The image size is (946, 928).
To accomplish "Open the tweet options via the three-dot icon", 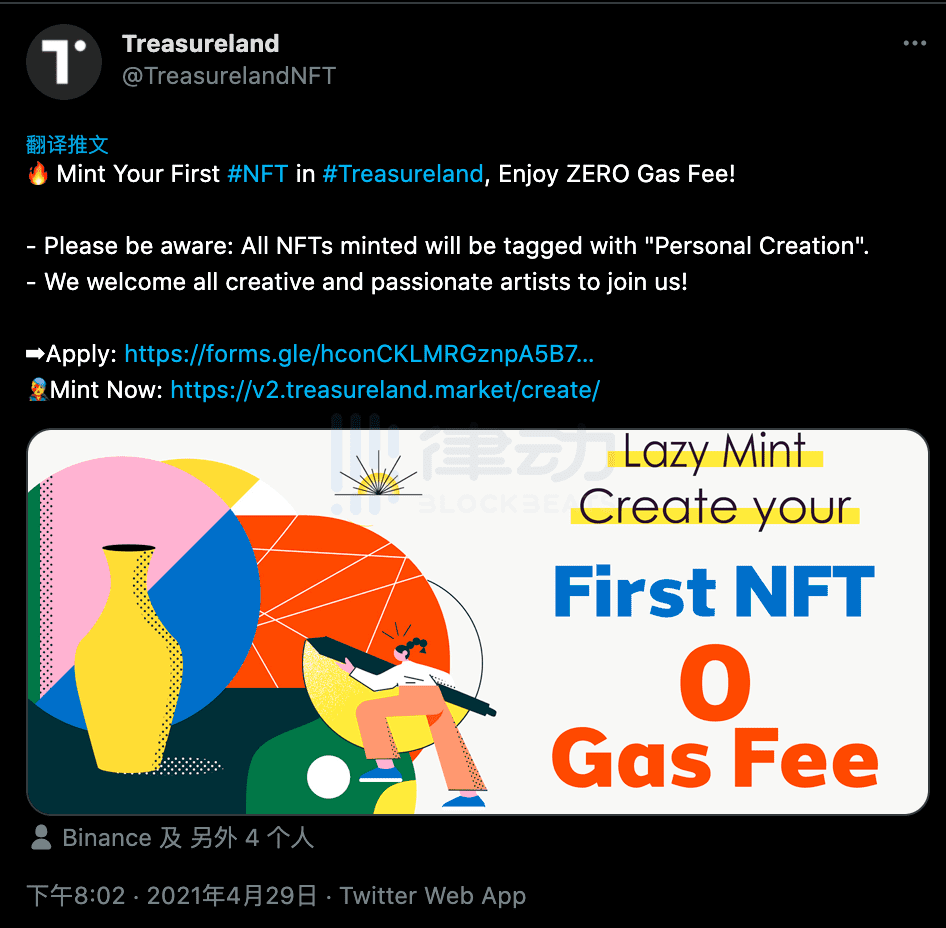I will (x=913, y=42).
